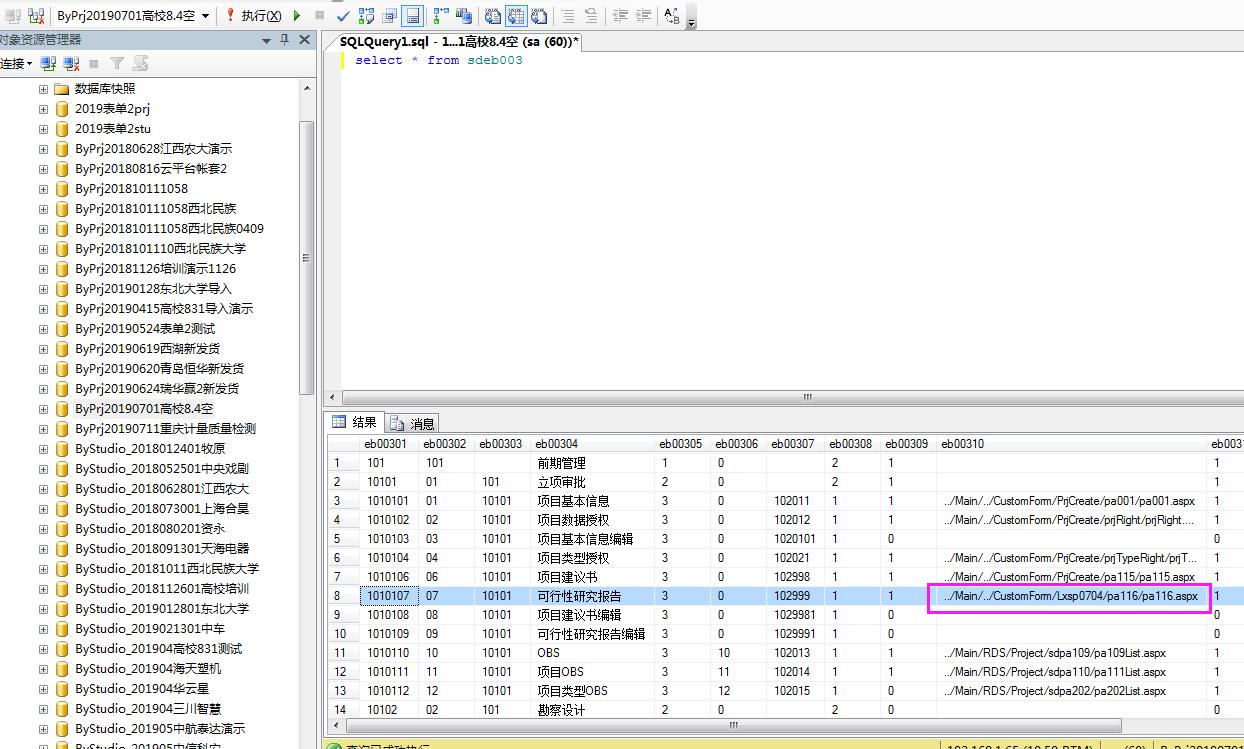Select database ByStudio_2019021301中车 in tree
The height and width of the screenshot is (749, 1244).
click(x=149, y=629)
